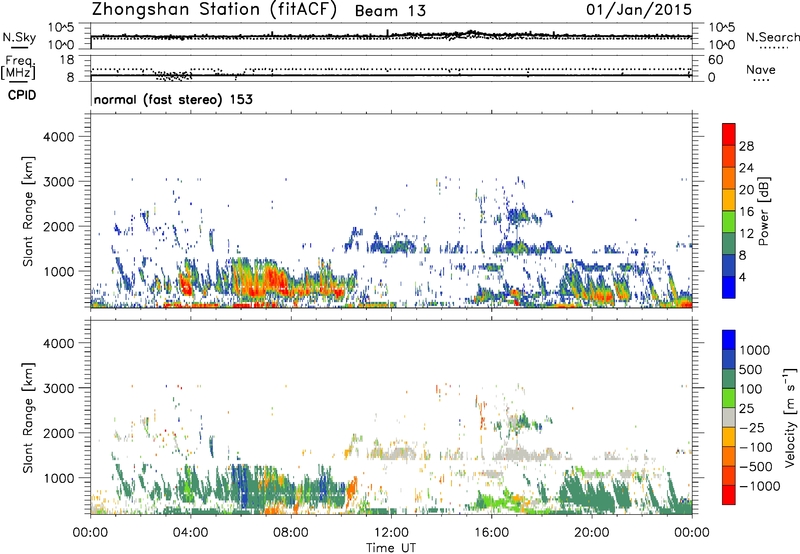Select the "normal (fast stereo) 153" text
800x554 pixels.
point(173,99)
